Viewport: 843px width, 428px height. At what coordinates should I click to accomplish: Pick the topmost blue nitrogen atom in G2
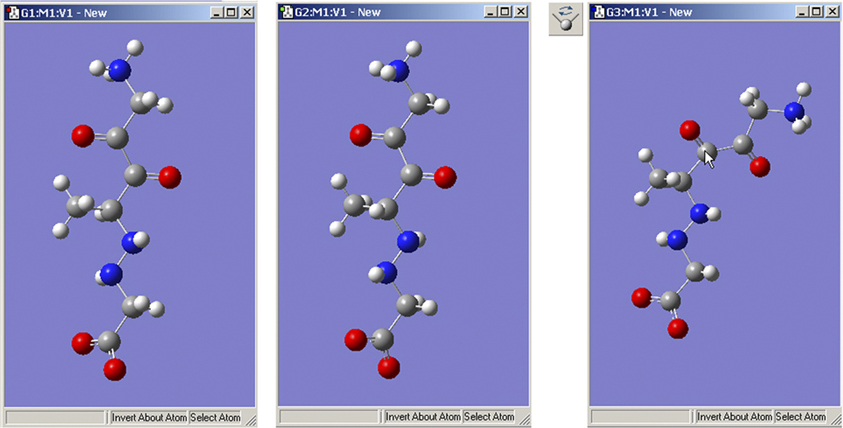[x=398, y=70]
